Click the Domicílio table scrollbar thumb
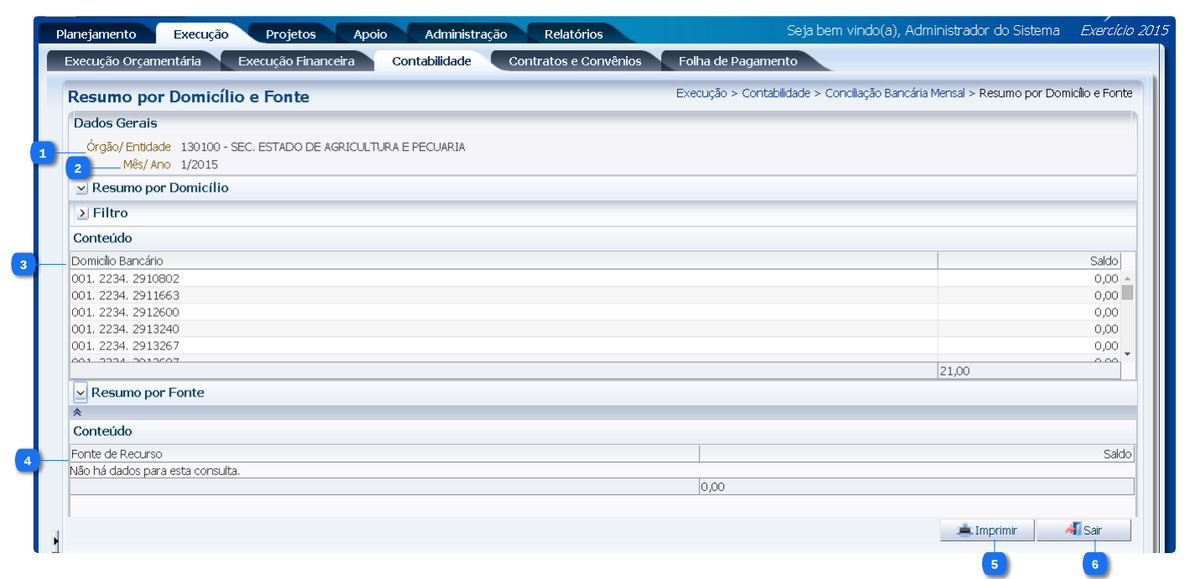1200x579 pixels. click(x=1127, y=293)
